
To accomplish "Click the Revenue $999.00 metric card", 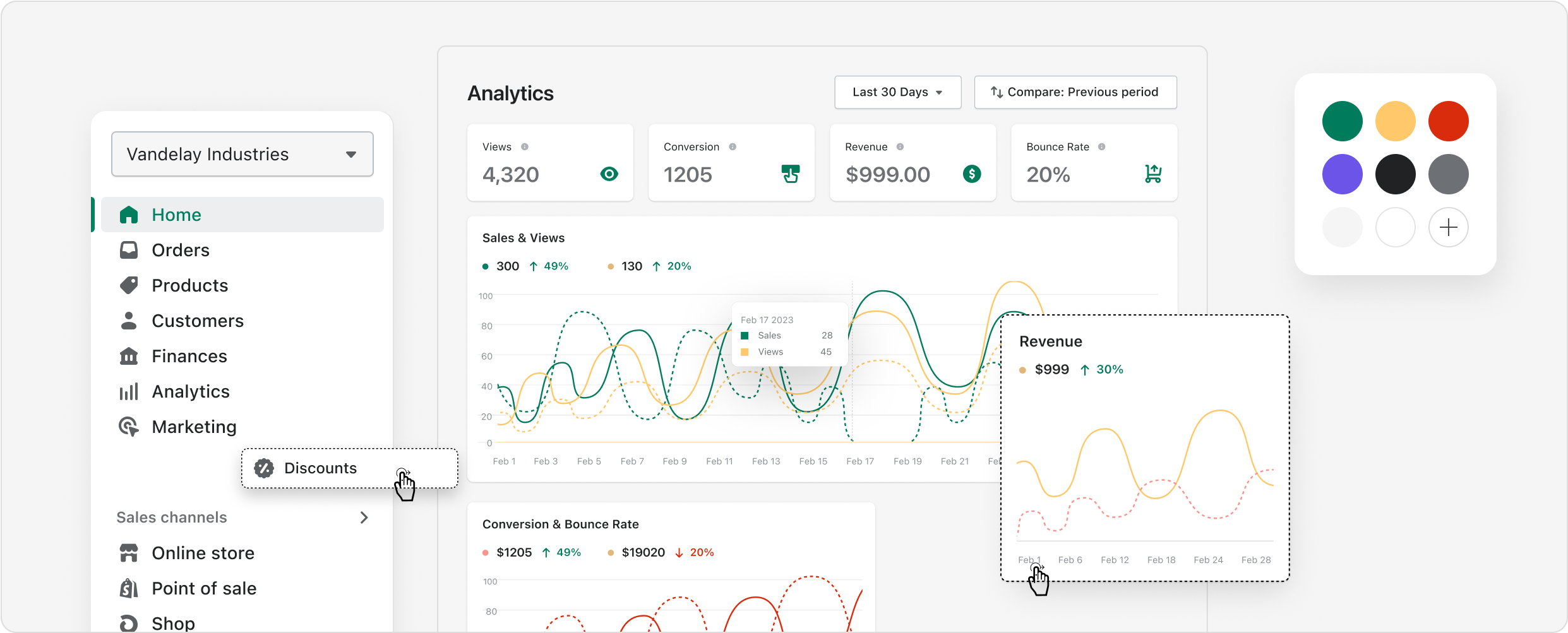I will [x=913, y=163].
